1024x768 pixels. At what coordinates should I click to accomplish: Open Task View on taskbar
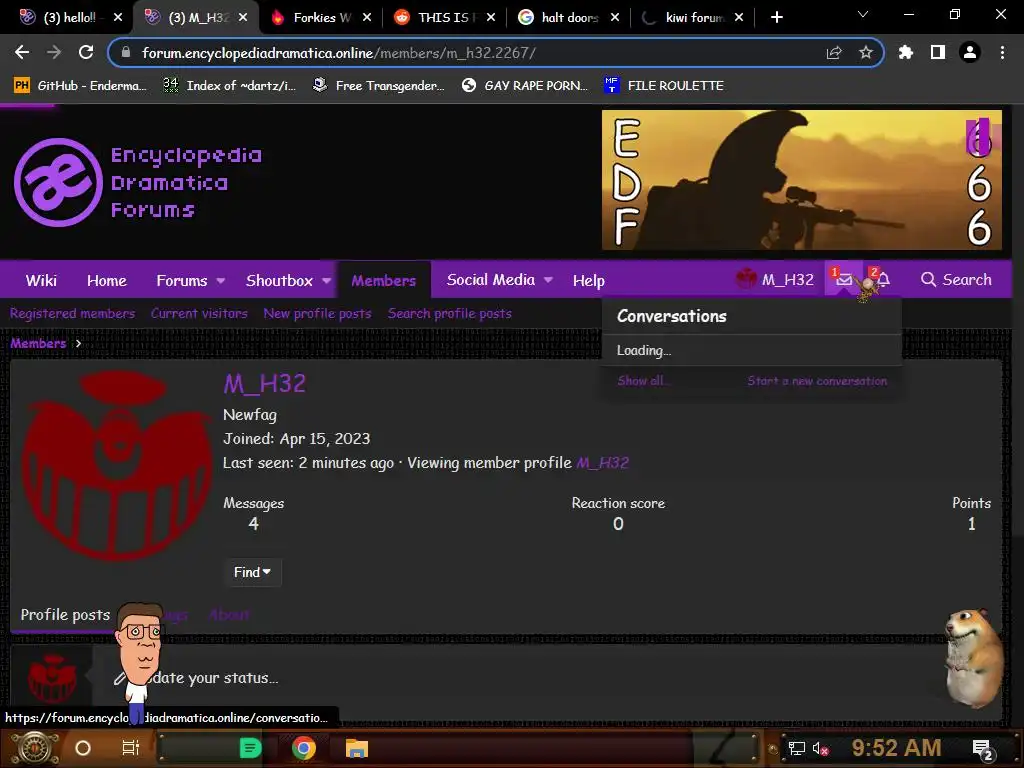pyautogui.click(x=131, y=748)
